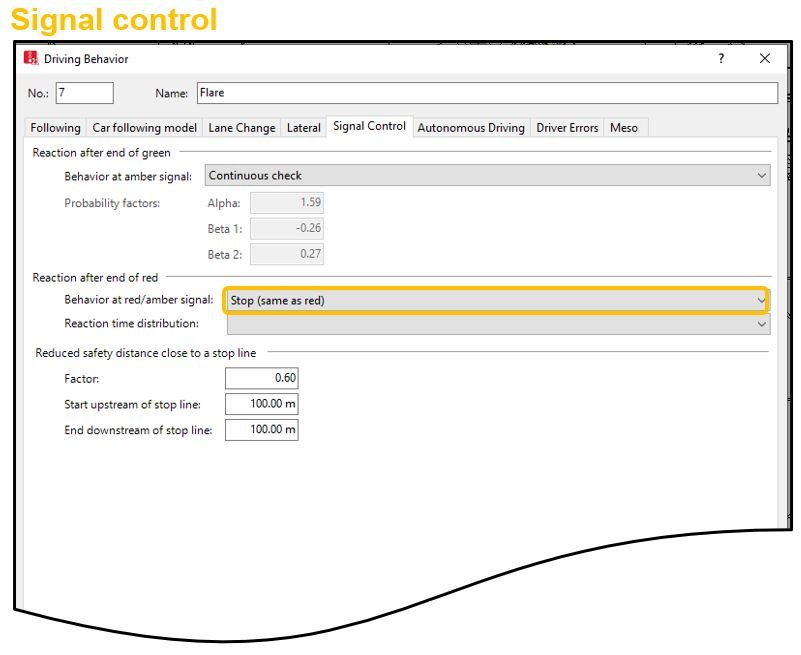Open the Autonomous Driving tab
The height and width of the screenshot is (655, 801).
[471, 128]
